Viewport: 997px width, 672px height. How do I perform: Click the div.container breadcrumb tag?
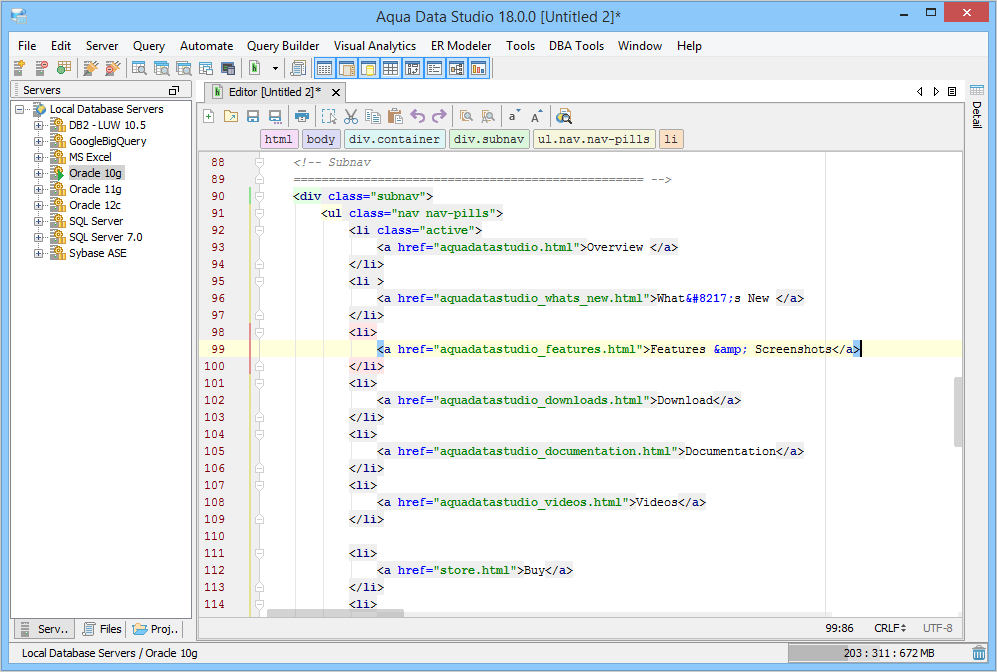point(394,139)
